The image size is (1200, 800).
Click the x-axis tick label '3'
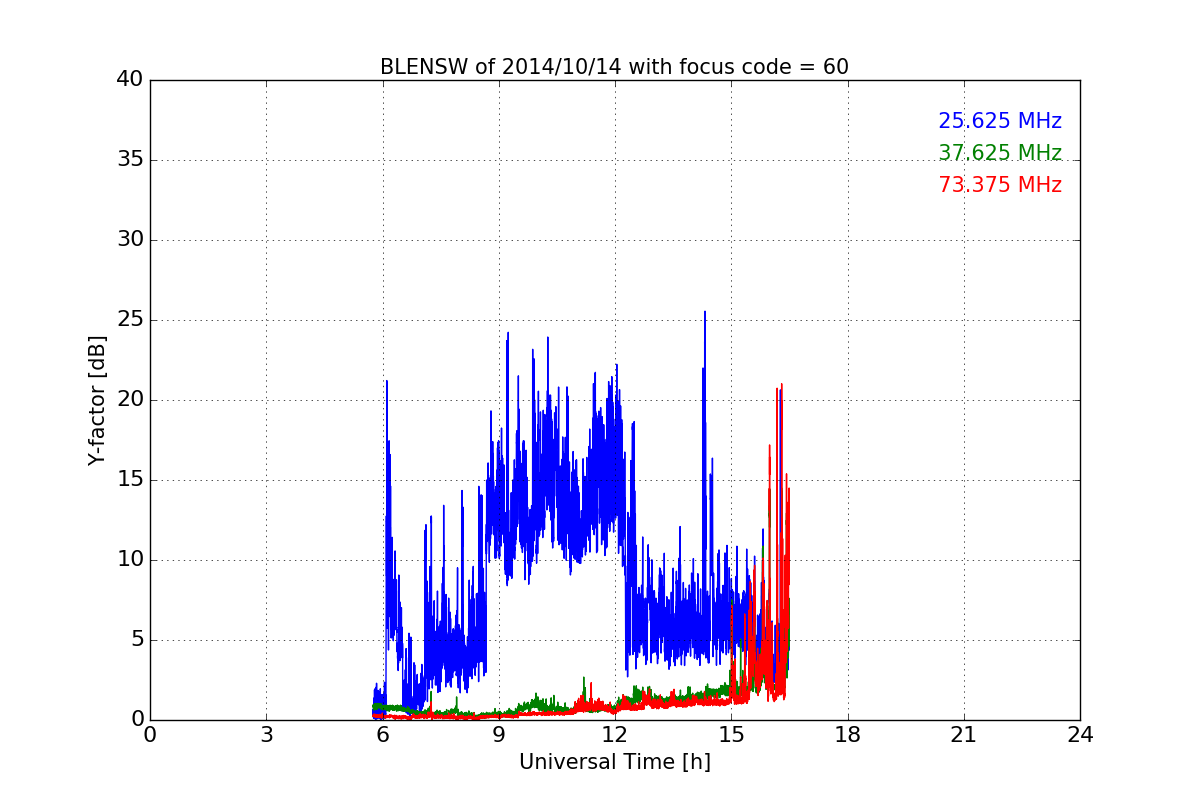point(266,735)
